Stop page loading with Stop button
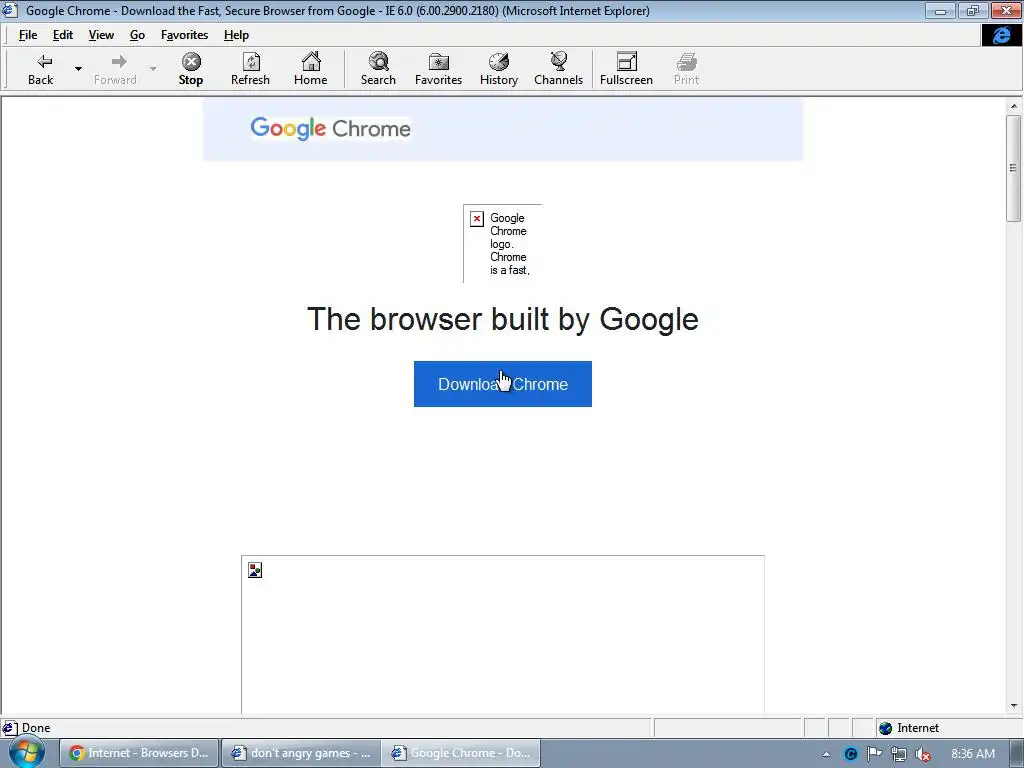Image resolution: width=1024 pixels, height=768 pixels. coord(191,69)
